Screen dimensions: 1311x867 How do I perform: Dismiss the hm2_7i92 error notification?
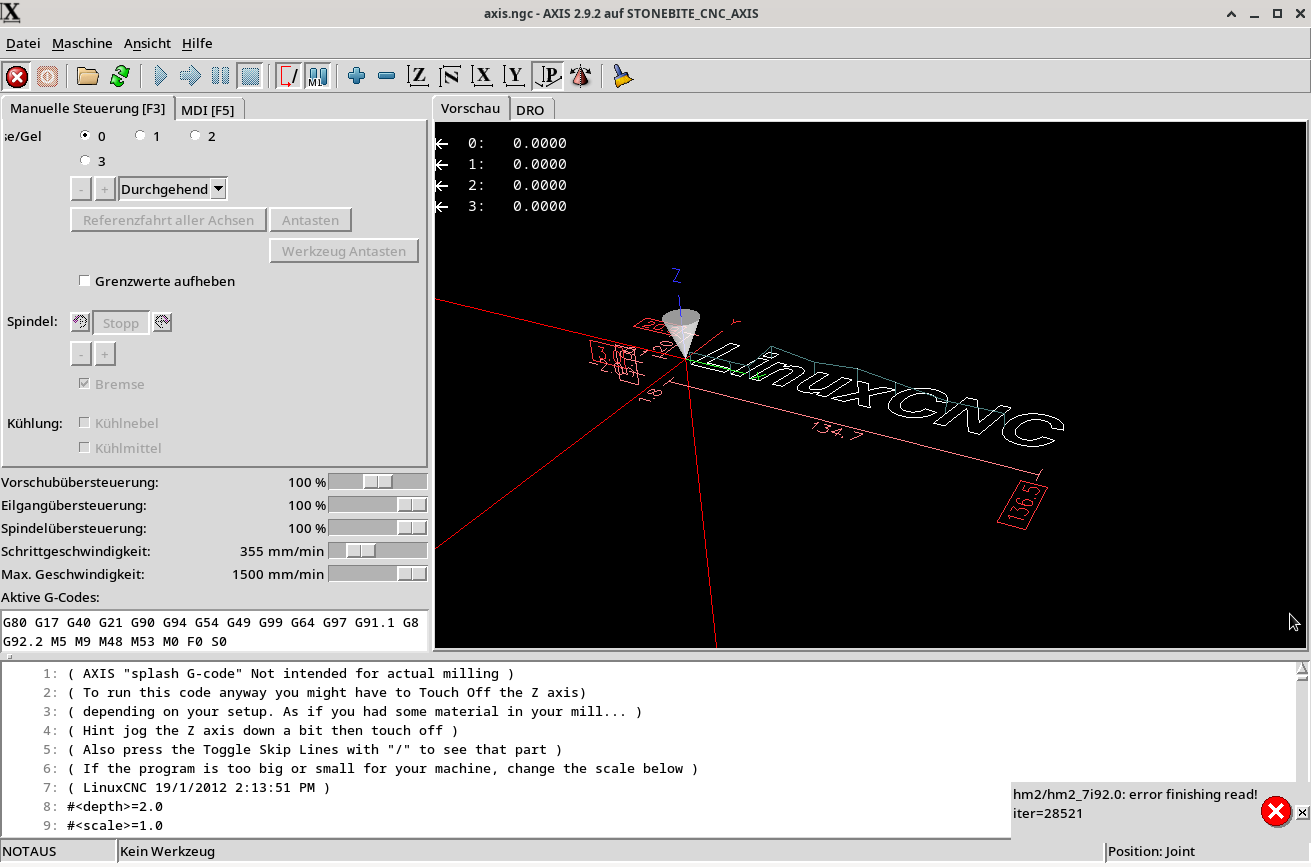tap(1302, 813)
